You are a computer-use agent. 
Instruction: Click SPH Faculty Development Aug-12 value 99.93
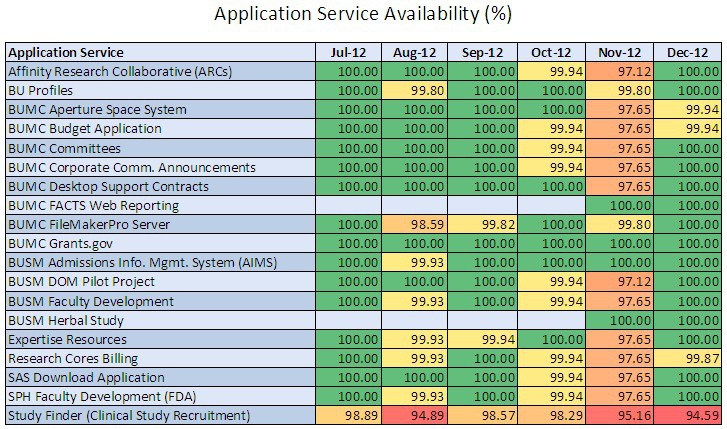pyautogui.click(x=415, y=397)
